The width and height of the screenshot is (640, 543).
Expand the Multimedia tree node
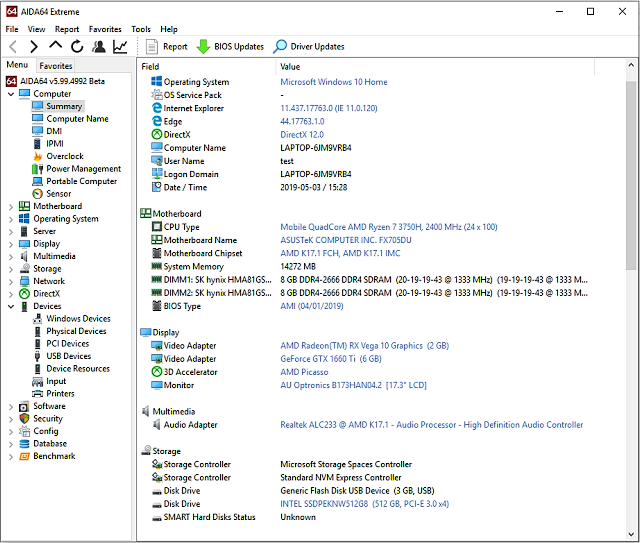tap(11, 257)
